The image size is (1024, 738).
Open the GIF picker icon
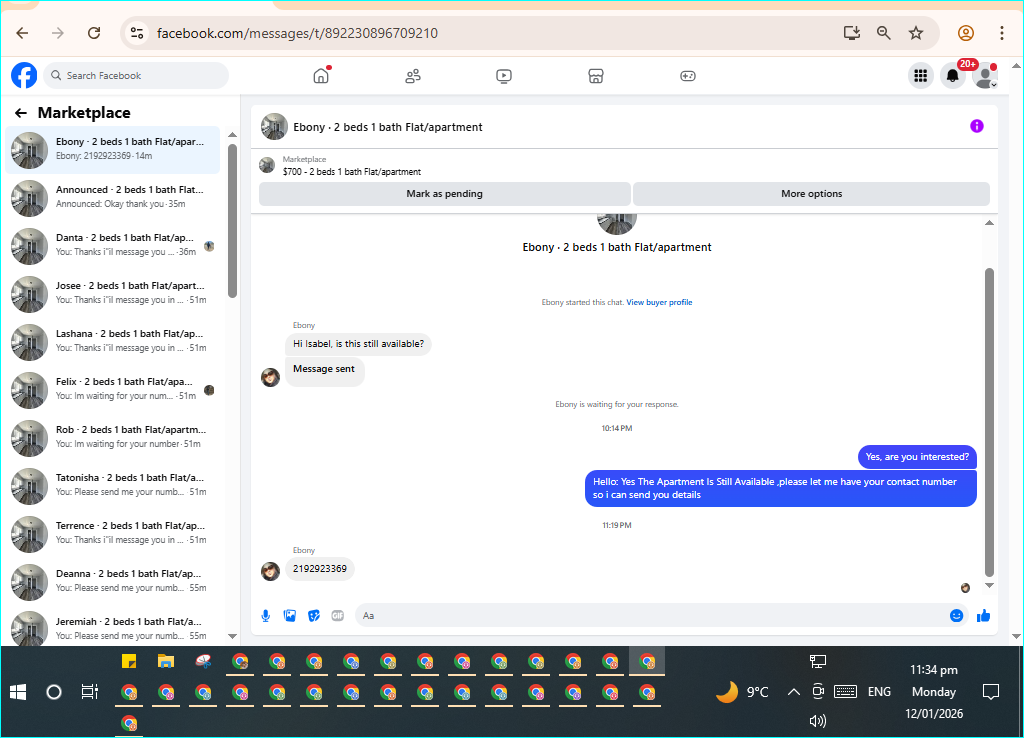(x=338, y=615)
